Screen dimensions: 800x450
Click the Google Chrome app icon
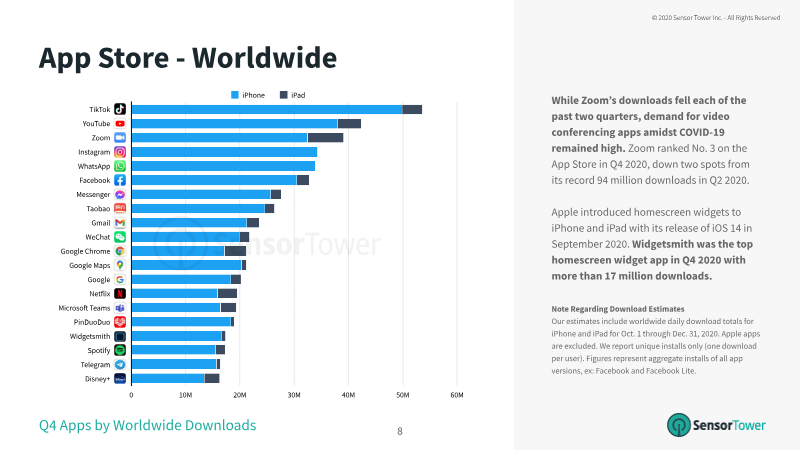(120, 251)
